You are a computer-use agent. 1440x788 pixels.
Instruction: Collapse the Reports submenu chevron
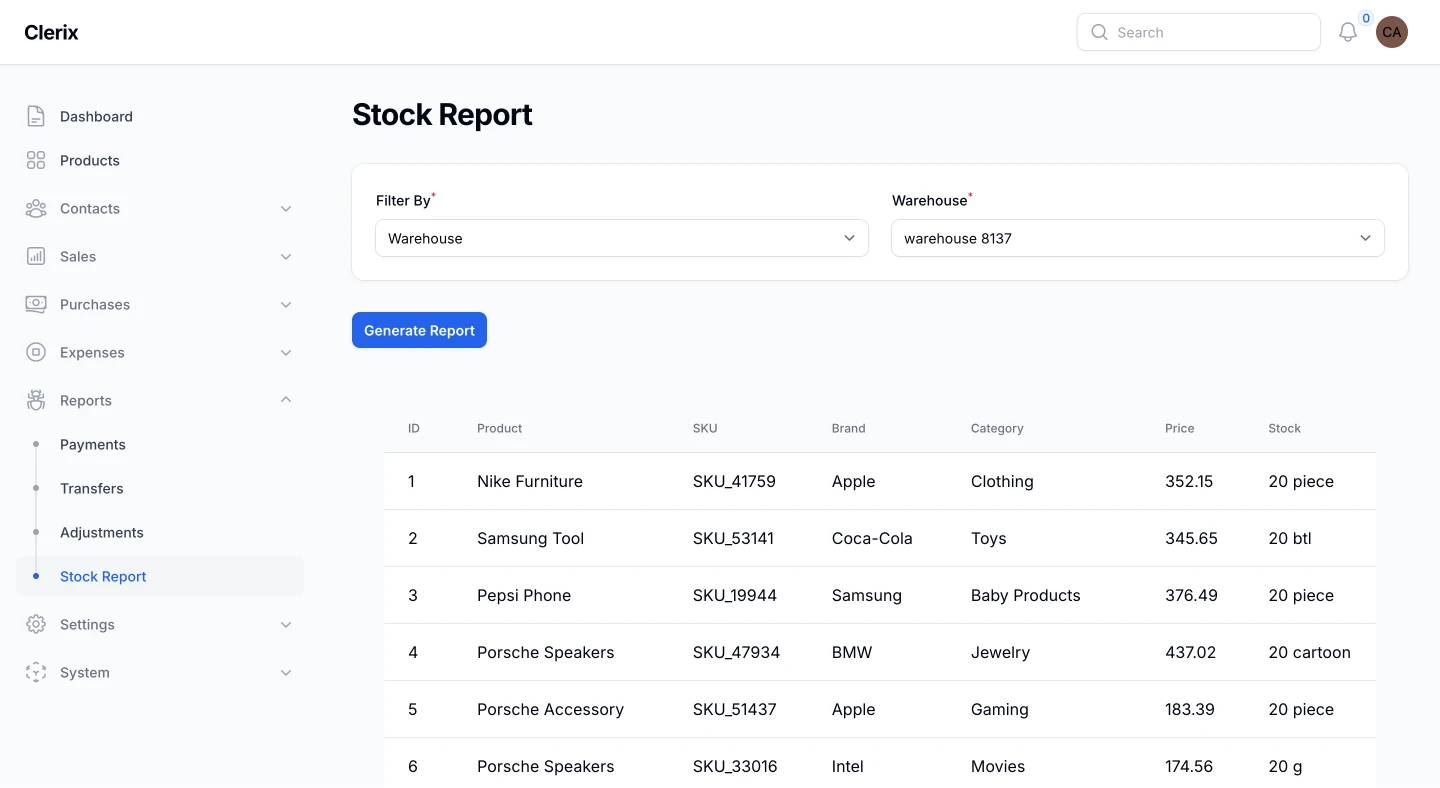[x=286, y=400]
